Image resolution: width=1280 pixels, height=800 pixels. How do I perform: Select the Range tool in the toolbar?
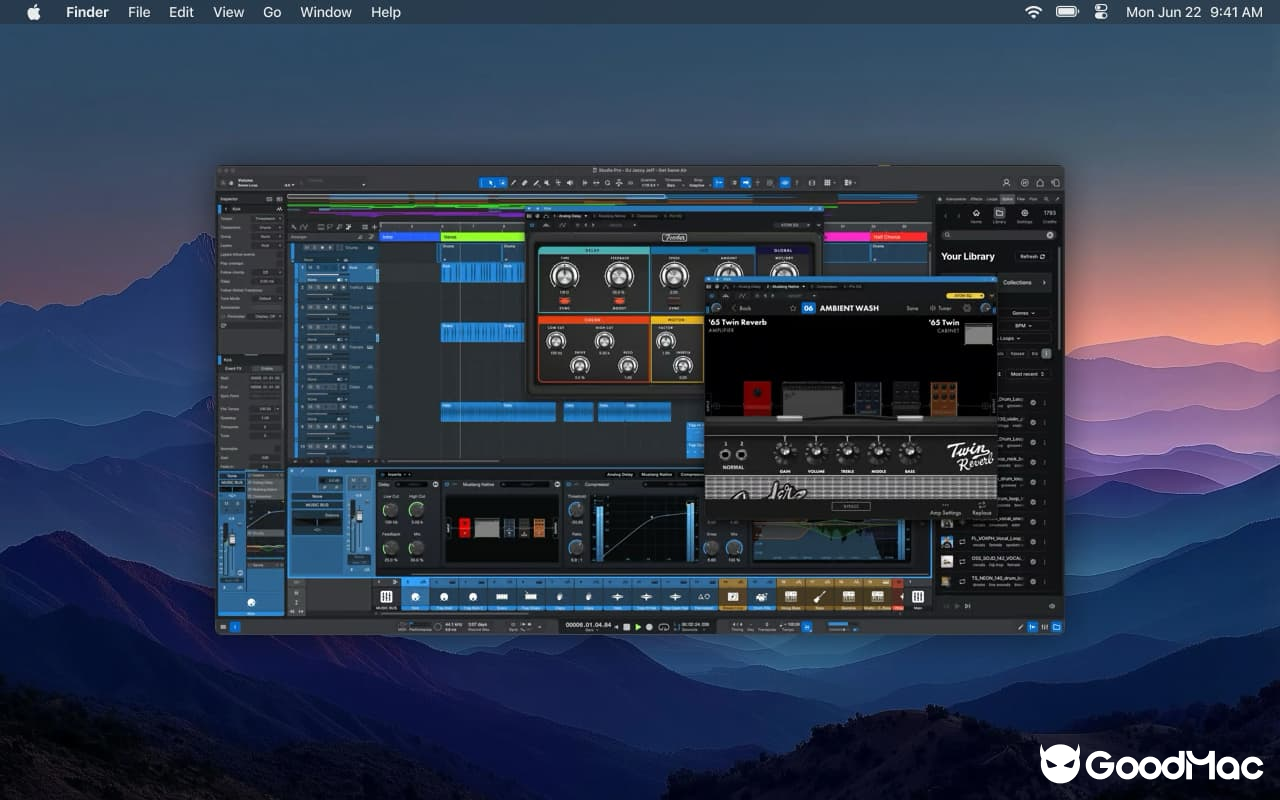coord(503,183)
